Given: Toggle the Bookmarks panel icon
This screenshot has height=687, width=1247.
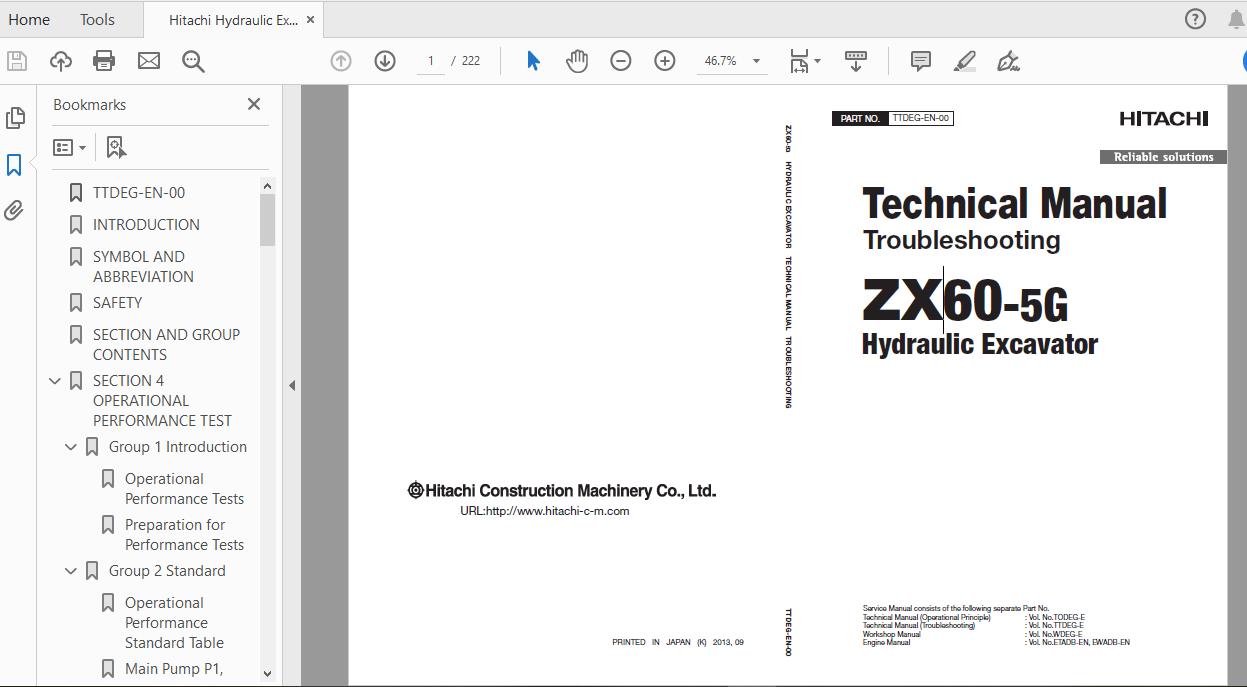Looking at the screenshot, I should click(x=14, y=165).
